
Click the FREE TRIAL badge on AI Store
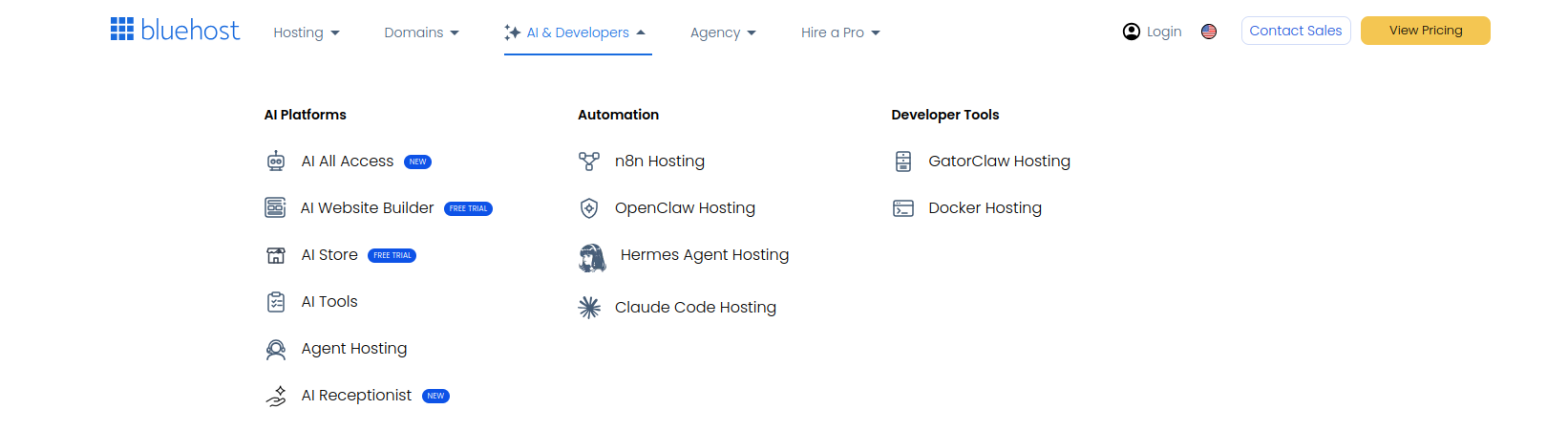point(392,255)
